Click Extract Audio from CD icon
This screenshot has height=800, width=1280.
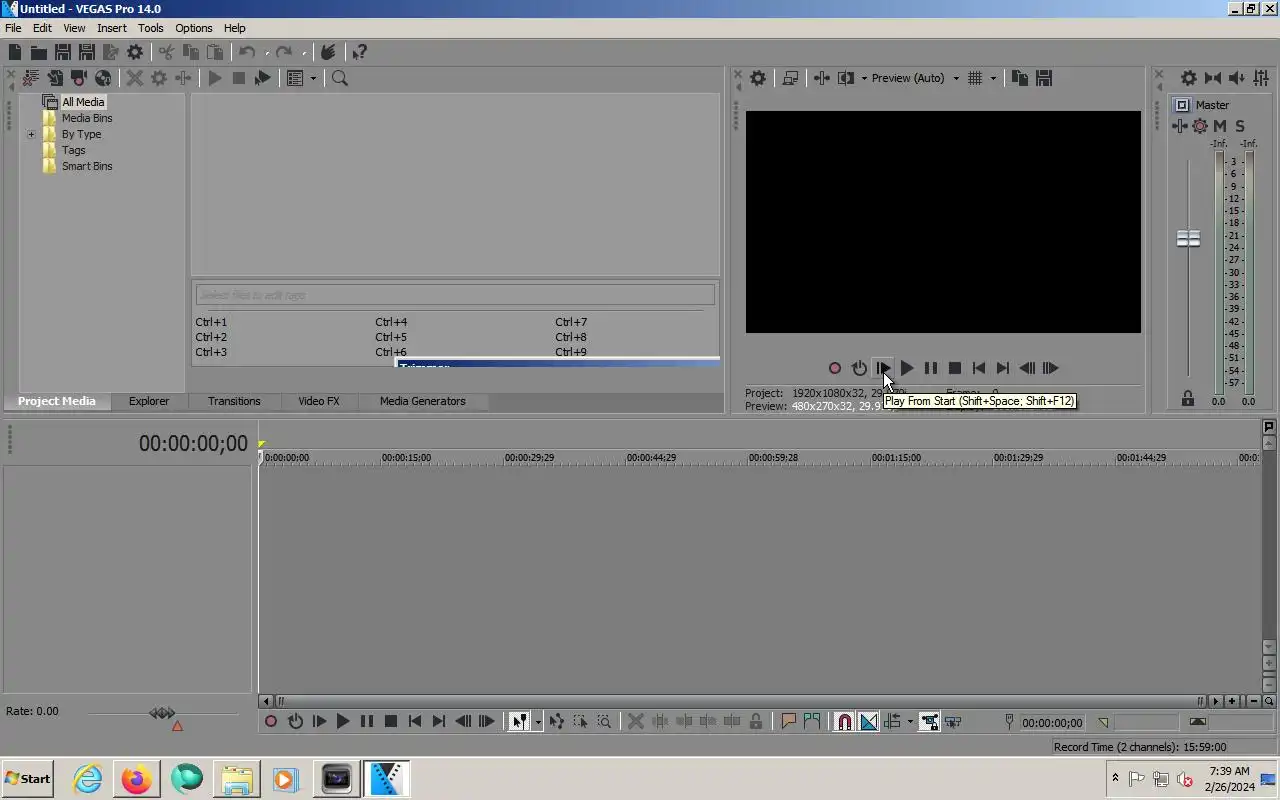[x=103, y=78]
